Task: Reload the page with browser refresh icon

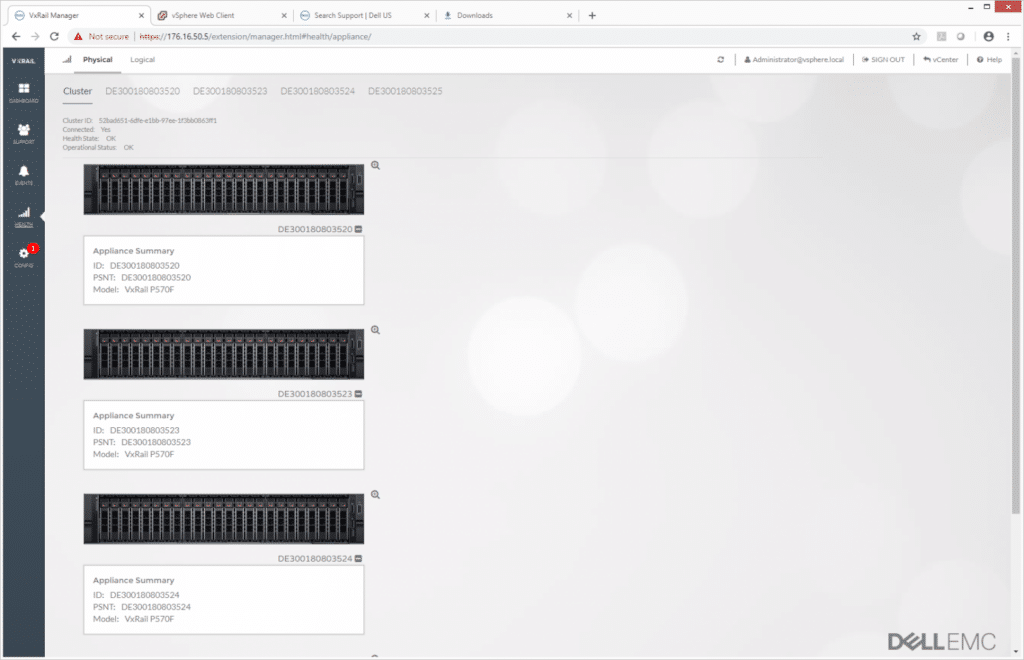Action: click(54, 37)
